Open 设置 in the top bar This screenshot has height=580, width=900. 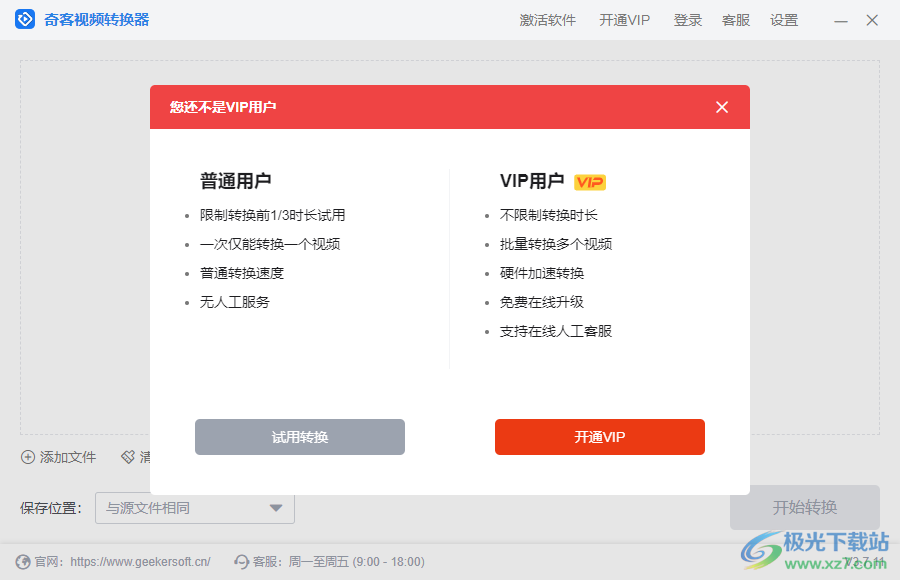[784, 20]
